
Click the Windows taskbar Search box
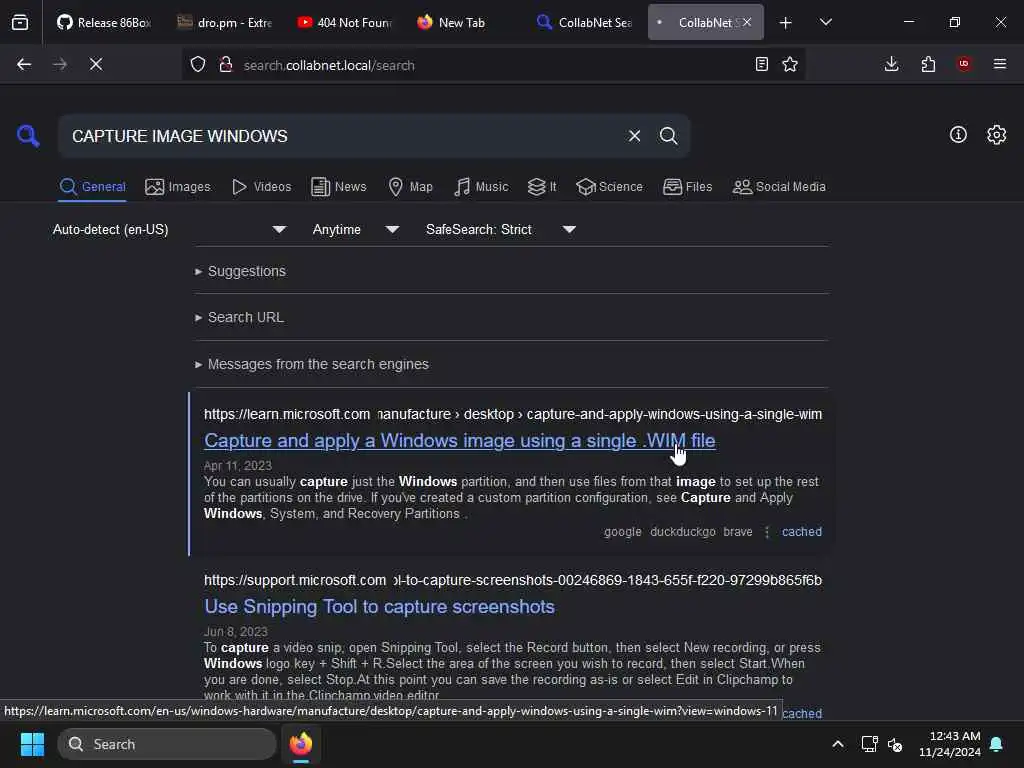(167, 744)
